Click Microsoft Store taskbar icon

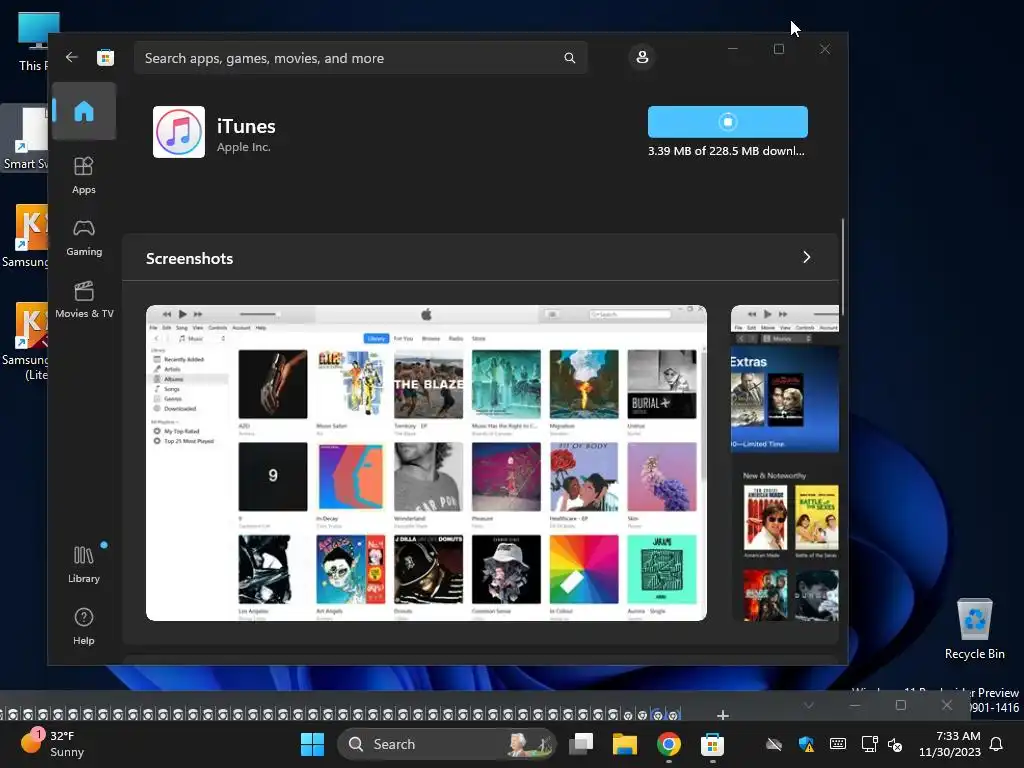coord(712,744)
